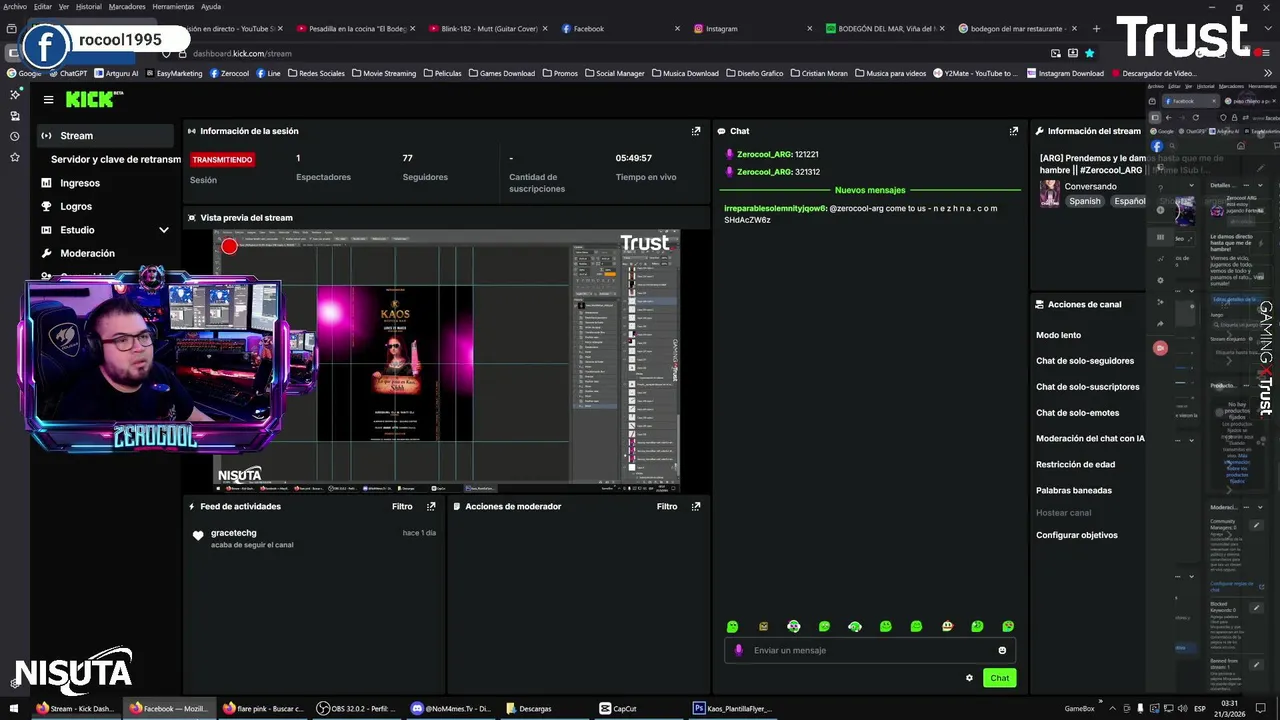The width and height of the screenshot is (1280, 720).
Task: Close the Blink-182 YouTube tab
Action: 545,29
